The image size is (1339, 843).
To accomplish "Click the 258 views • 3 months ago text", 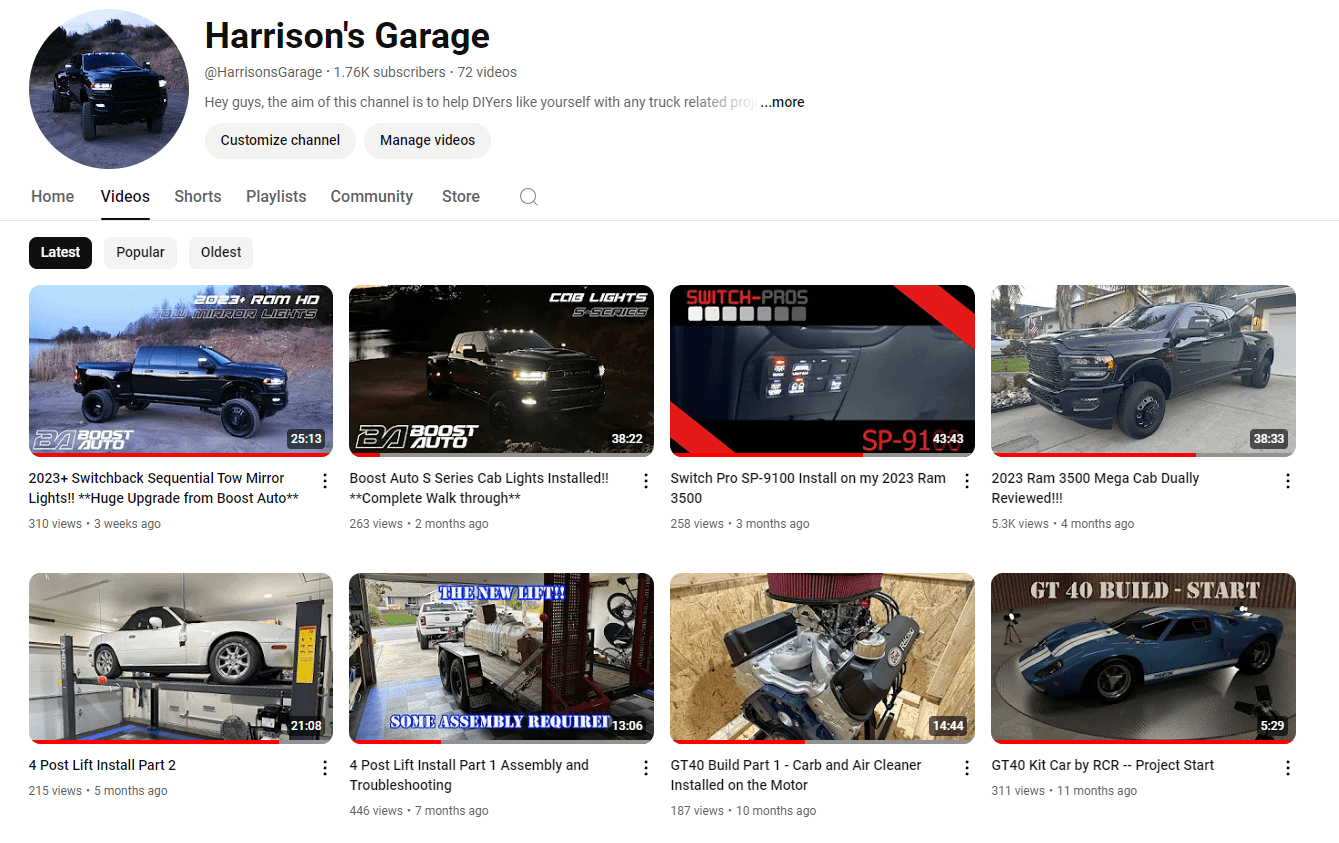I will [740, 524].
